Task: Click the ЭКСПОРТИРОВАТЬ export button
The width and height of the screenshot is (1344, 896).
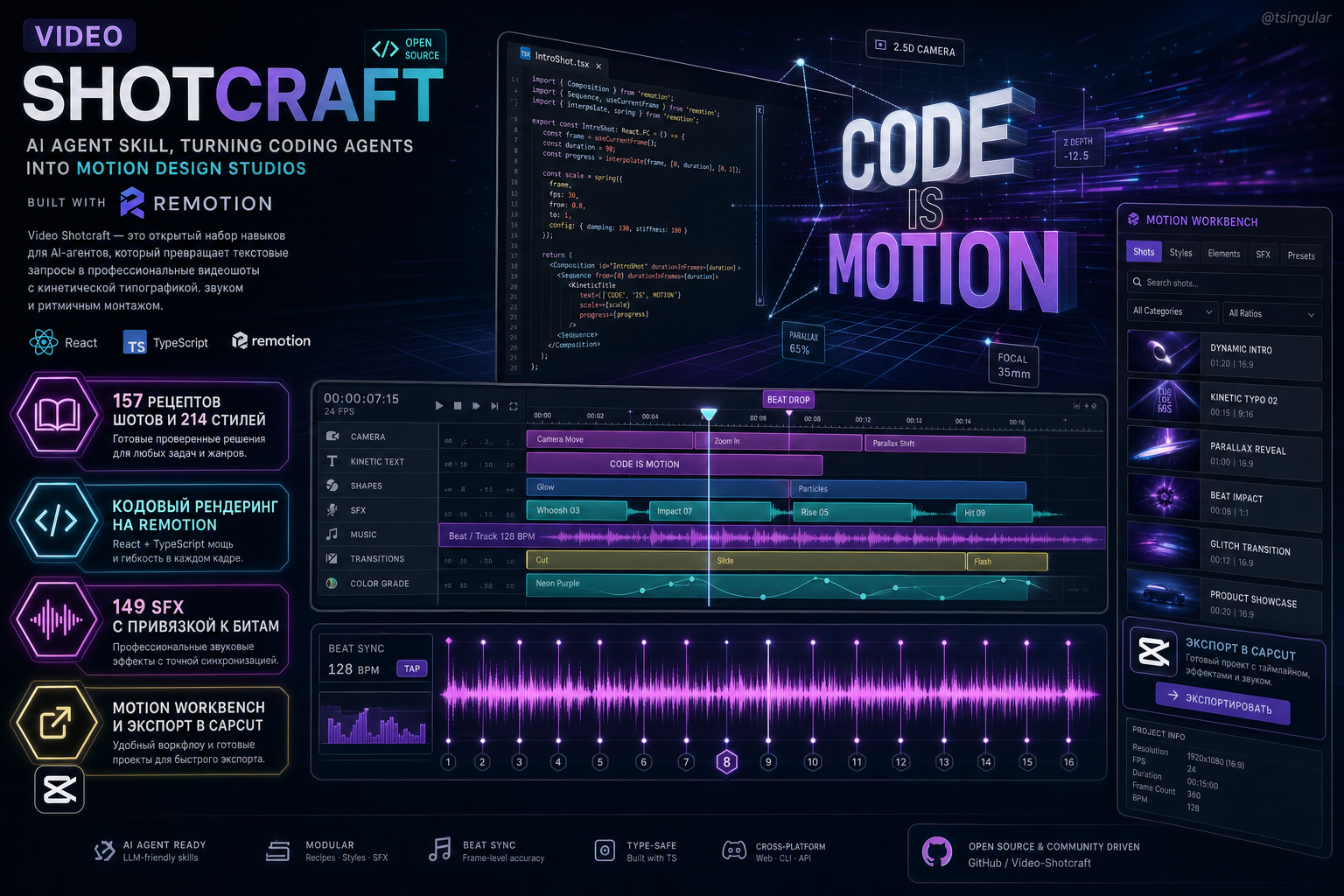Action: point(1222,703)
